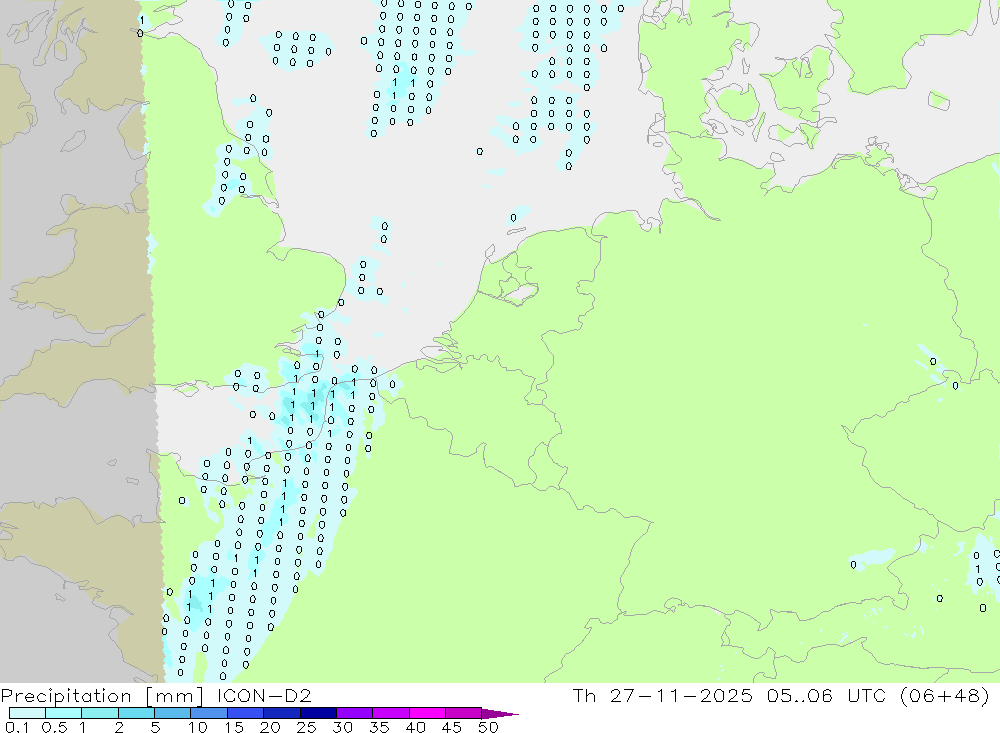The height and width of the screenshot is (733, 1000).
Task: Click the 'Precipitation [mm]' title text
Action: click(102, 696)
